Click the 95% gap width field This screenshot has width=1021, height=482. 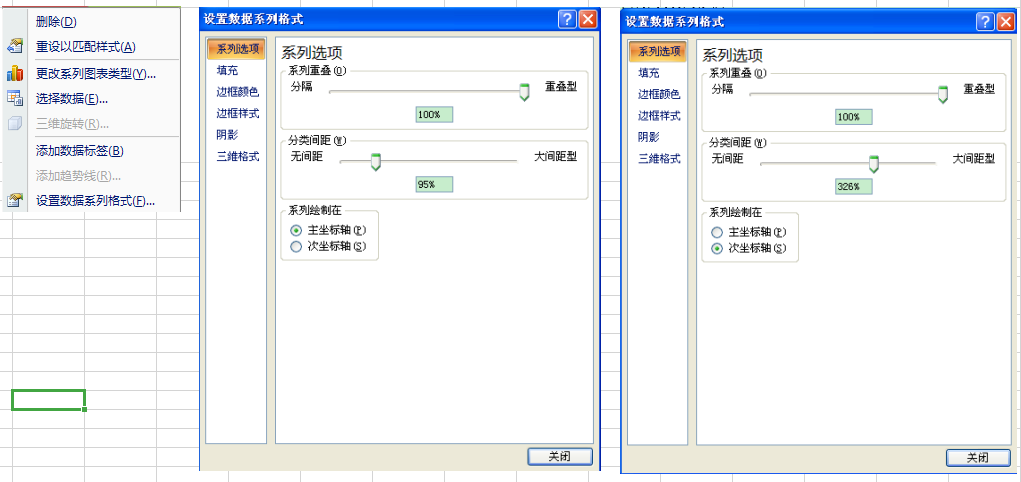[x=434, y=185]
